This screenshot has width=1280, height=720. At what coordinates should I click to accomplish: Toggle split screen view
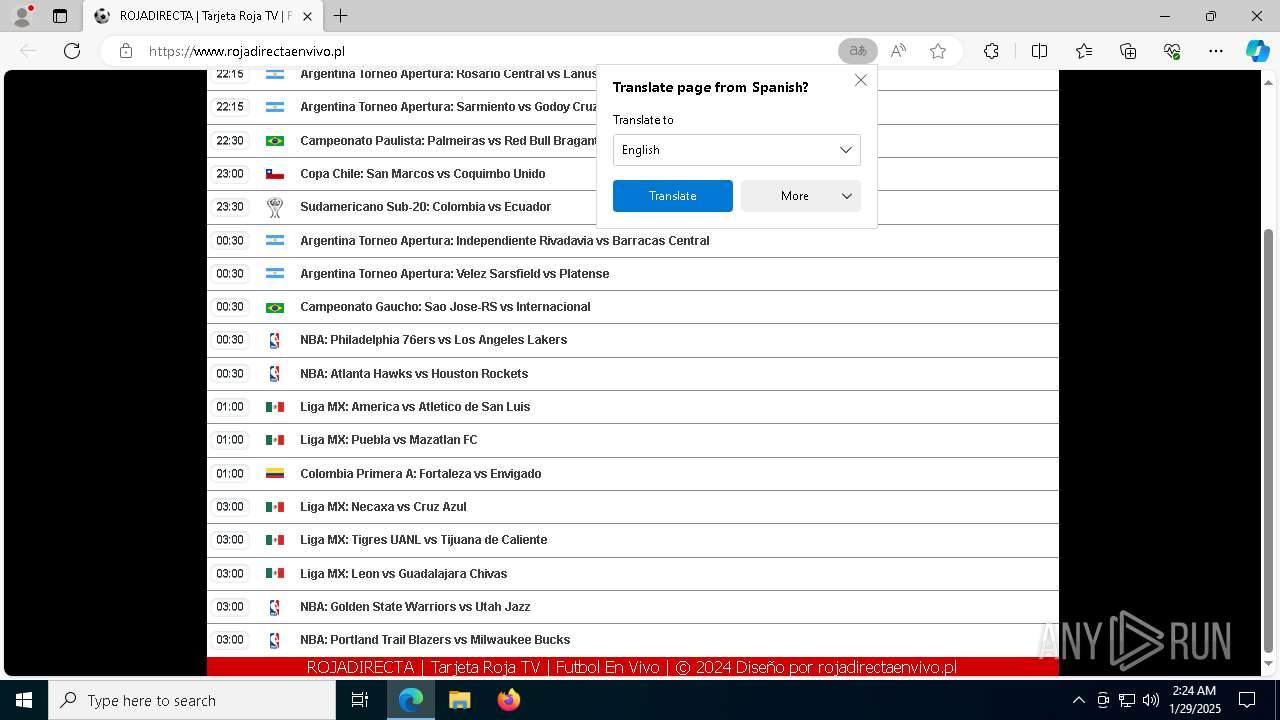pyautogui.click(x=1039, y=51)
